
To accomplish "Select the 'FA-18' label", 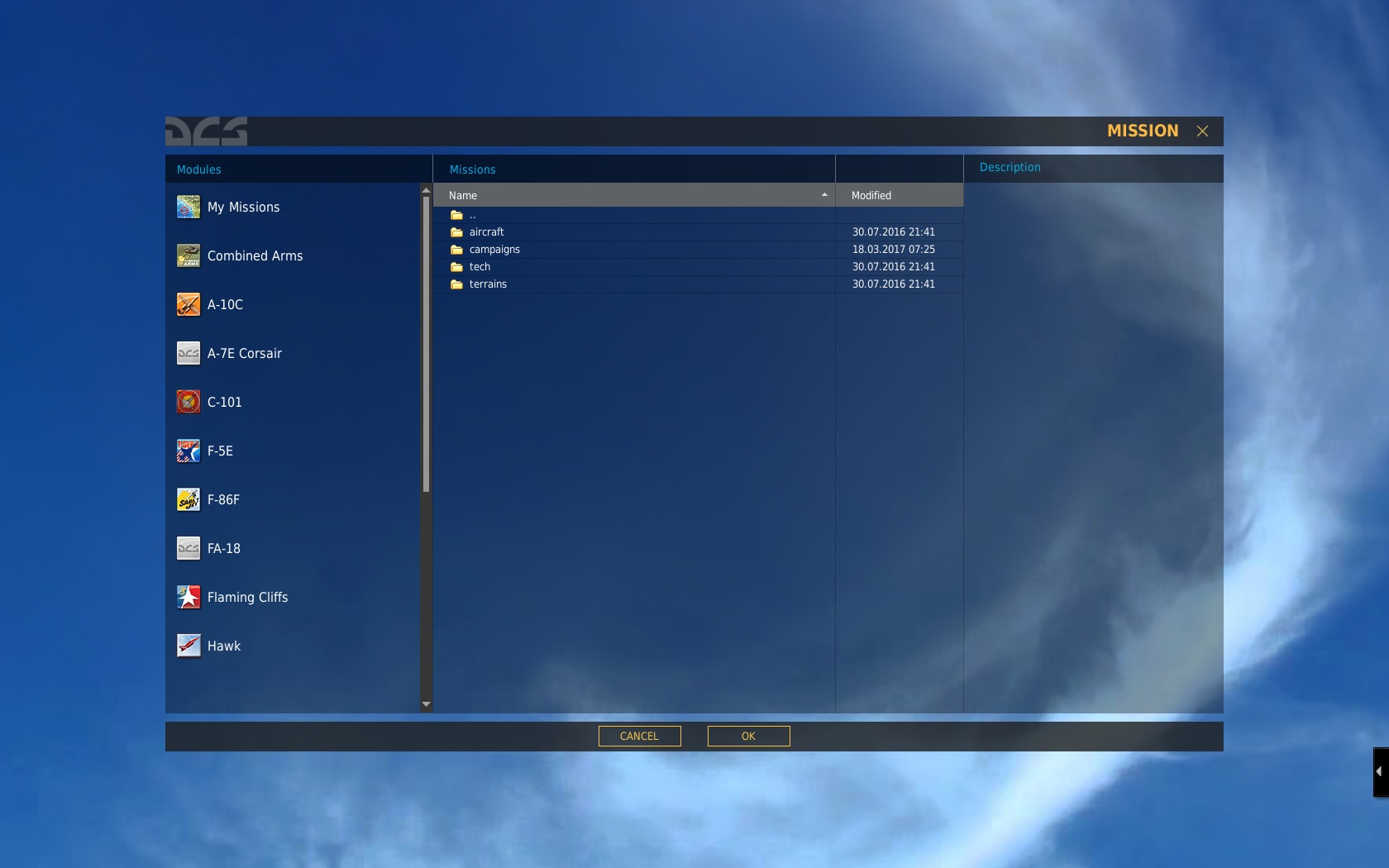I will (x=224, y=548).
